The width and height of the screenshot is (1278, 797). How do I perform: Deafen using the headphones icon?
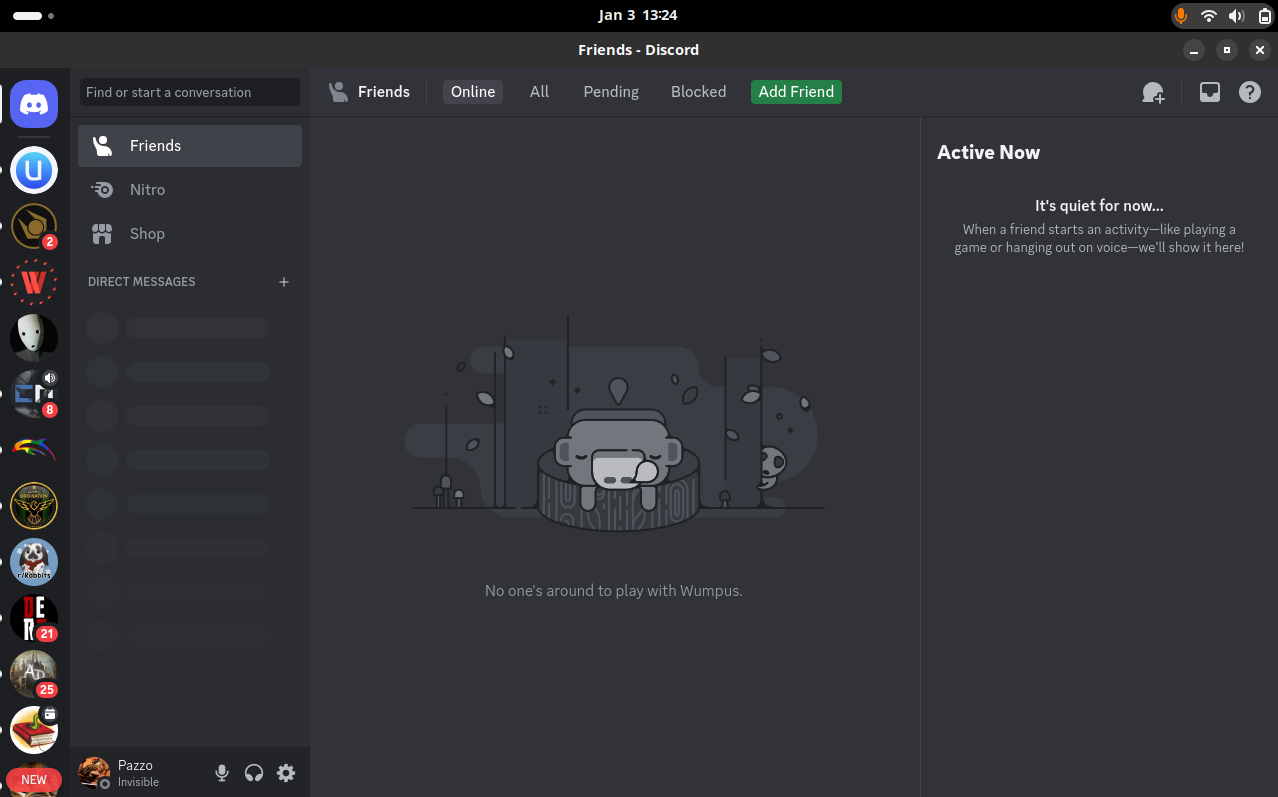pos(253,772)
